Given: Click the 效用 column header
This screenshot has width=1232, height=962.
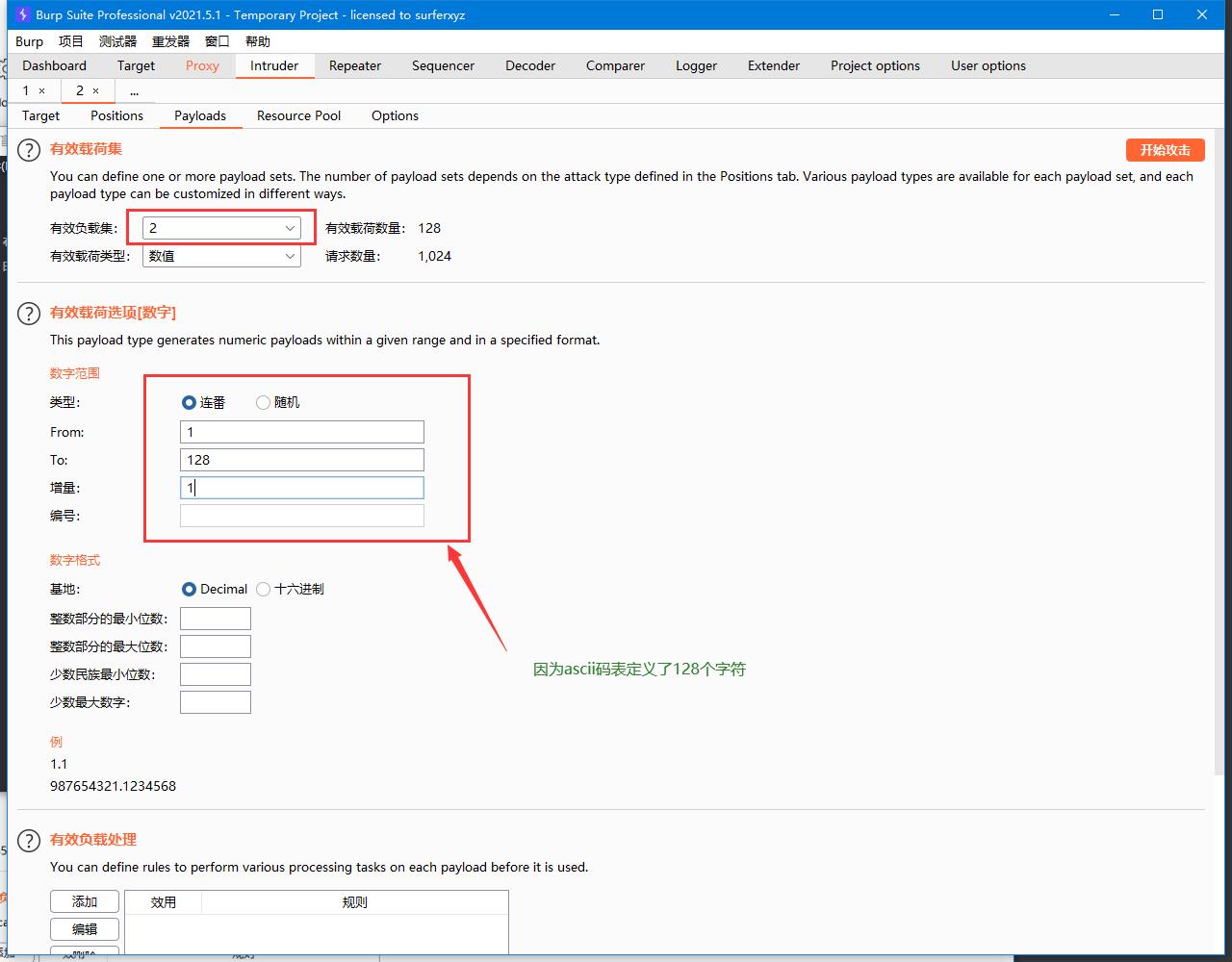Looking at the screenshot, I should [164, 902].
